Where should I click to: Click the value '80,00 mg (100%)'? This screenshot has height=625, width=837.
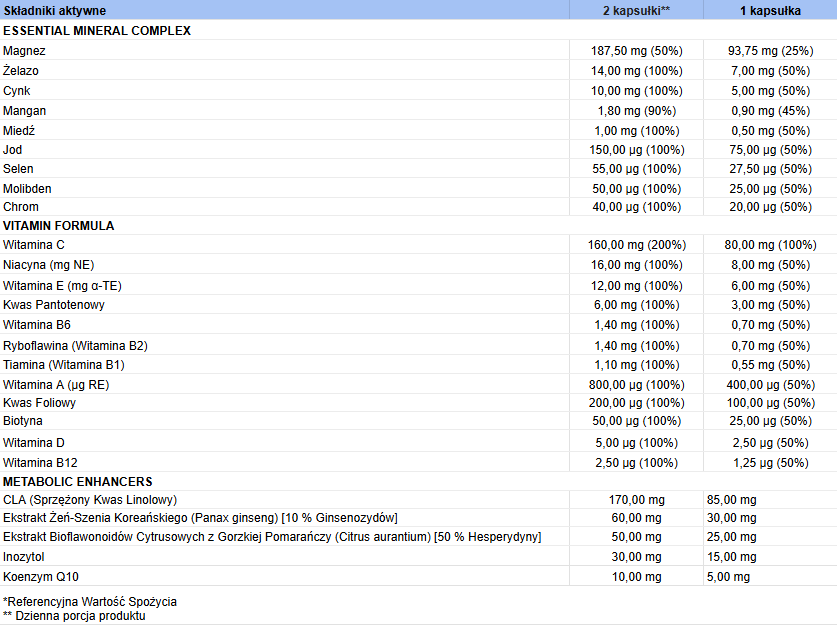(x=770, y=245)
